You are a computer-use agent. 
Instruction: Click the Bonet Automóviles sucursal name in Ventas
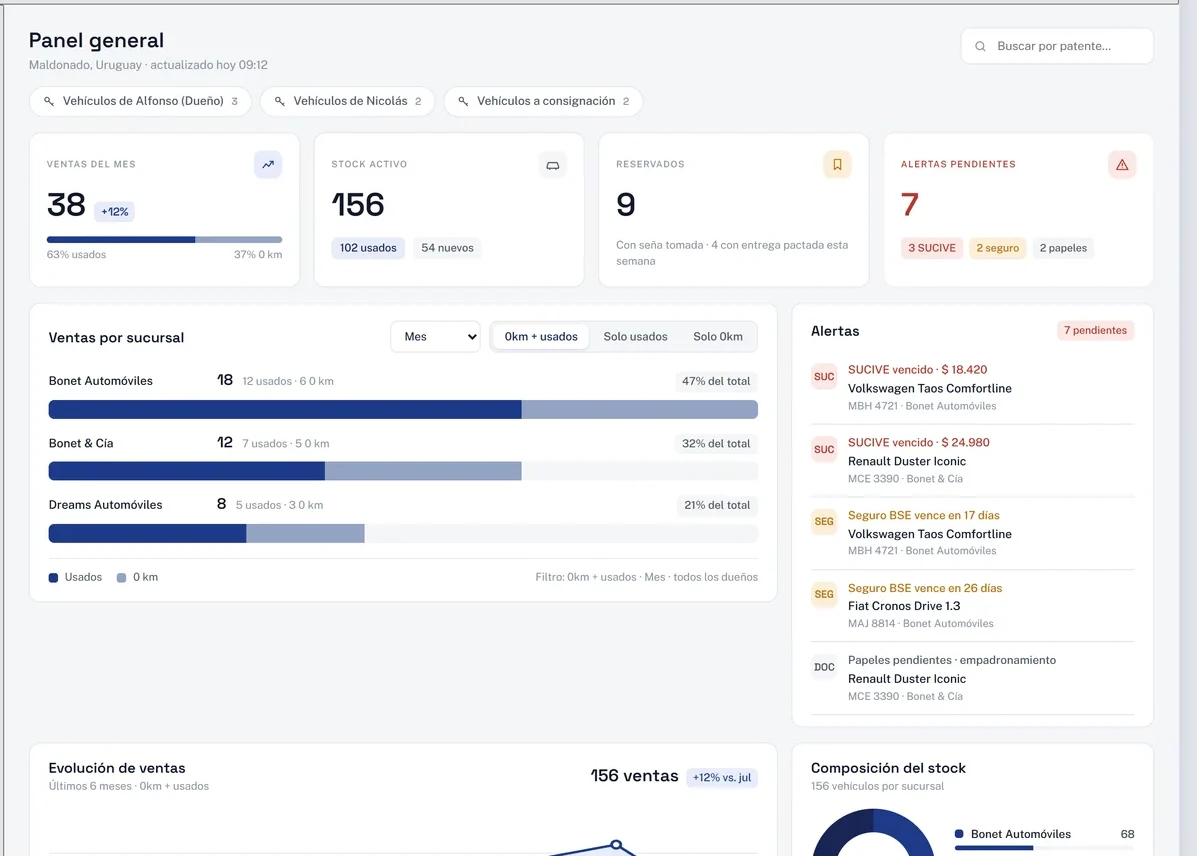click(x=101, y=381)
